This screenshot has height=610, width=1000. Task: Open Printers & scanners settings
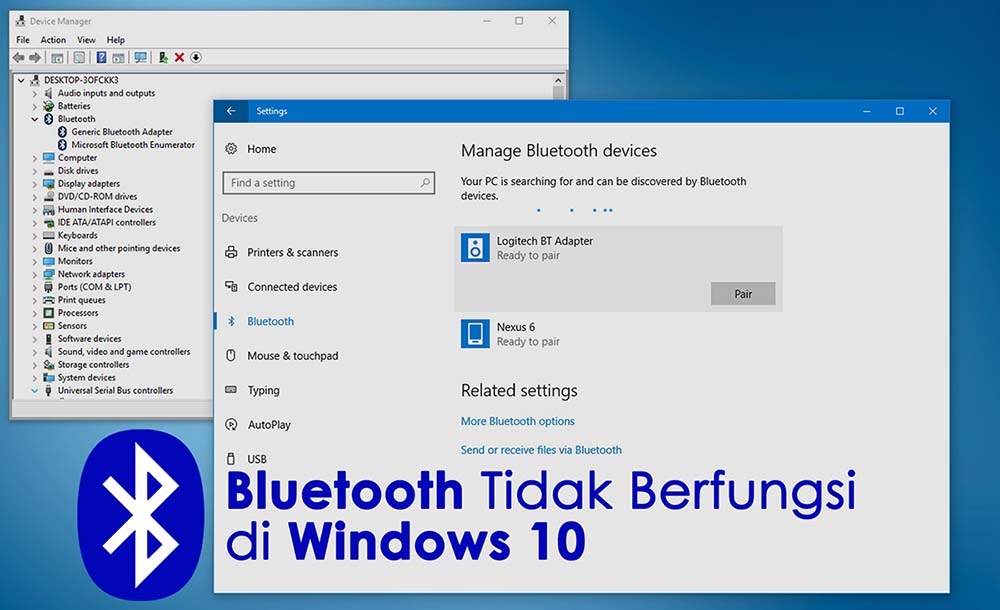click(x=293, y=252)
